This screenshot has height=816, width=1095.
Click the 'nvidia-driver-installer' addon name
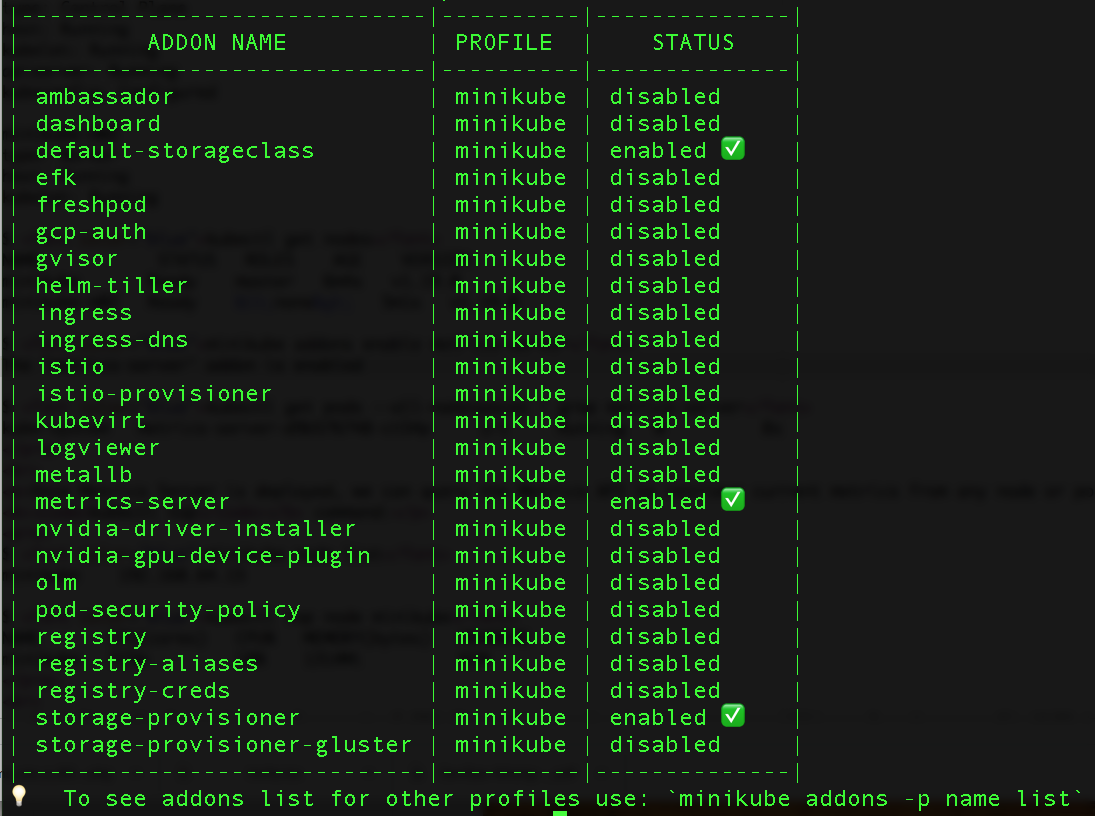coord(196,529)
